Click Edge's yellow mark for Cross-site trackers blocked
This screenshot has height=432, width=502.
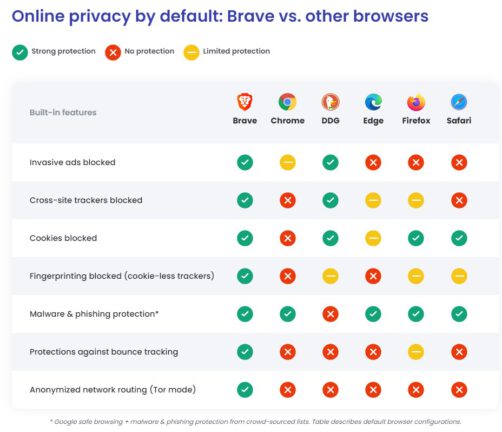tap(373, 200)
